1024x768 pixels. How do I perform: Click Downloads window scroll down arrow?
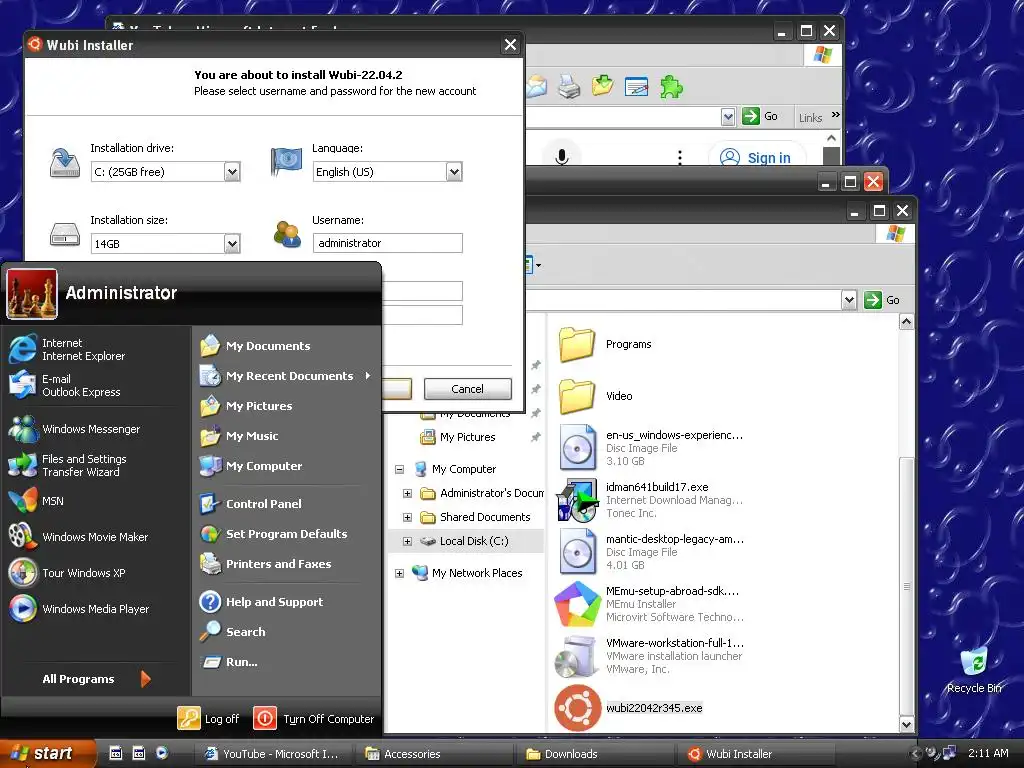906,724
